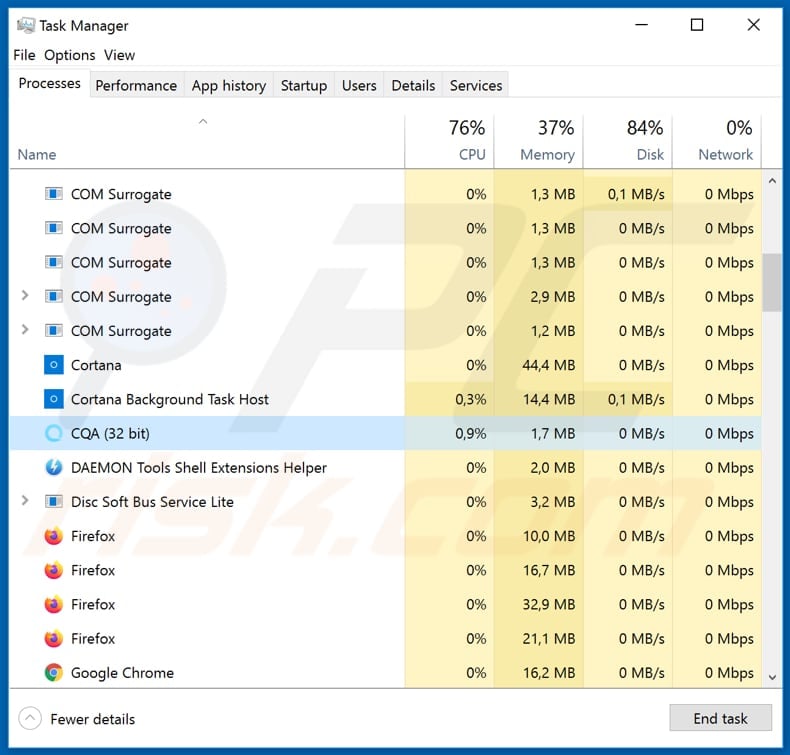Select the Cortana Background Task Host row
790x755 pixels.
(385, 399)
